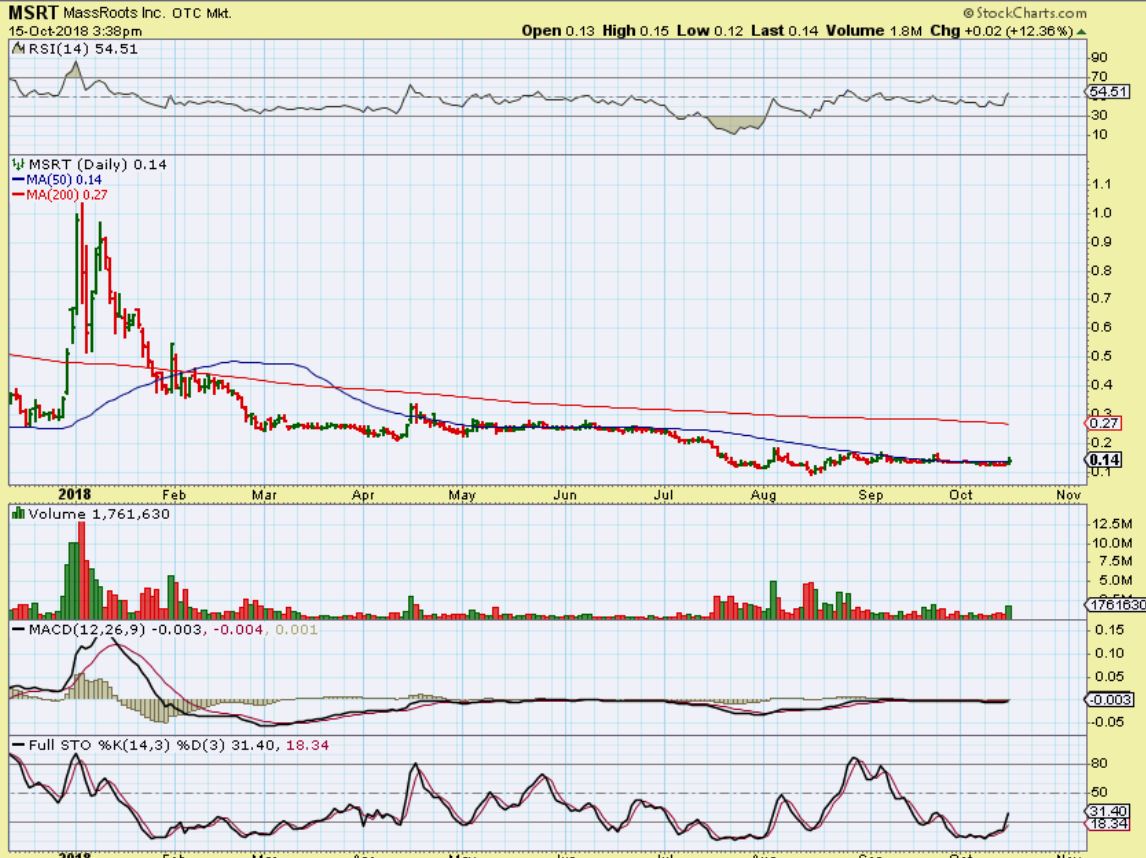The image size is (1146, 858).
Task: Click the 2018 label on the price axis
Action: pyautogui.click(x=75, y=495)
